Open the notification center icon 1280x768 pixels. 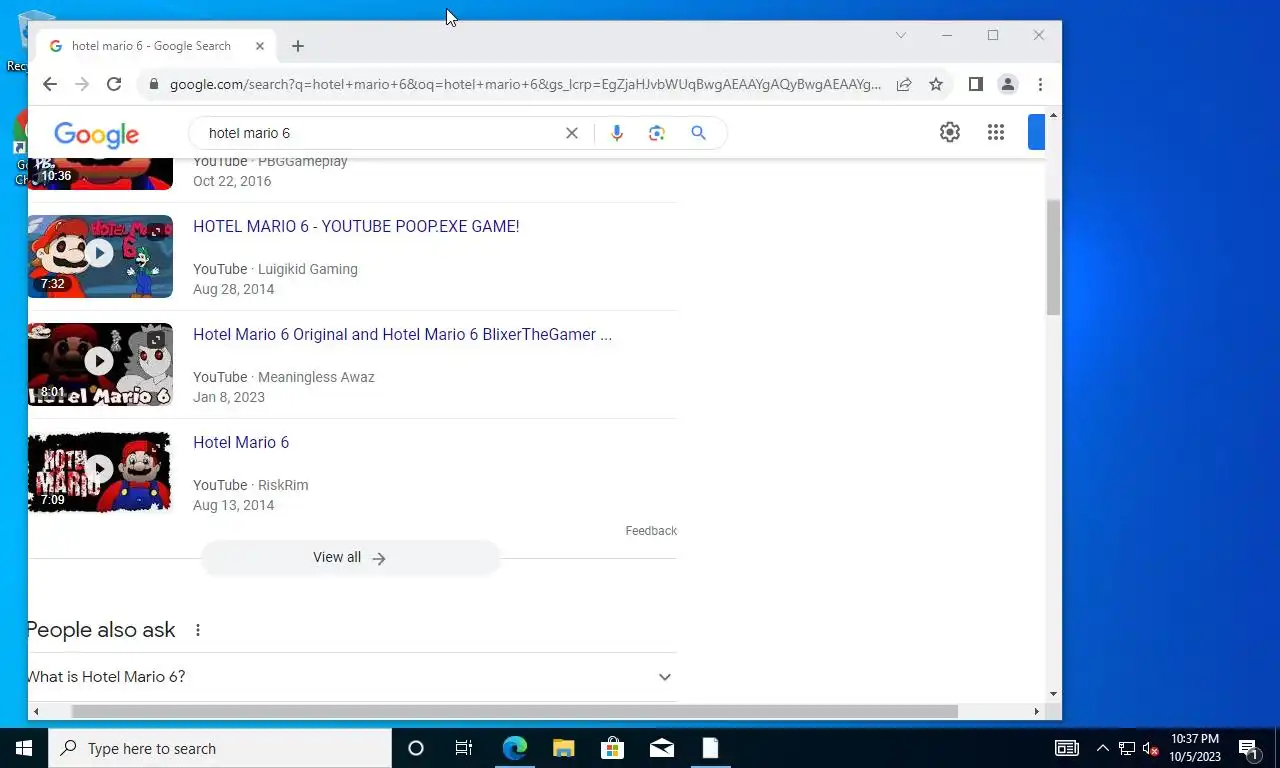[1249, 748]
